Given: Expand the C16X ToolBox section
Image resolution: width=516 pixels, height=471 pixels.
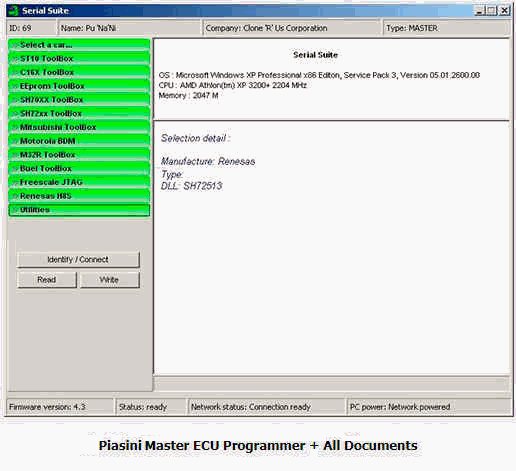Looking at the screenshot, I should 79,72.
